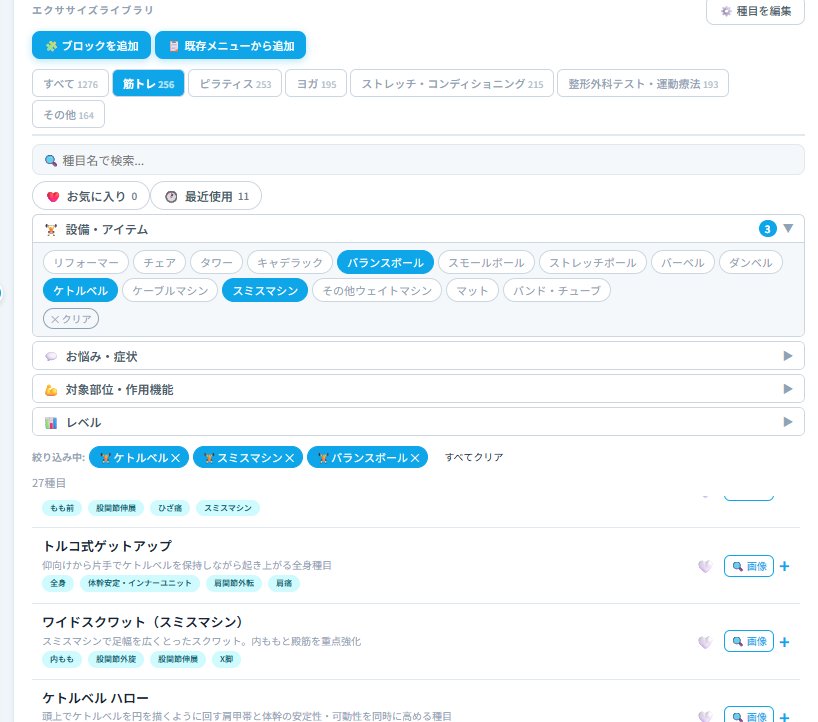Toggle チェア equipment filter
The image size is (818, 722).
pyautogui.click(x=159, y=262)
